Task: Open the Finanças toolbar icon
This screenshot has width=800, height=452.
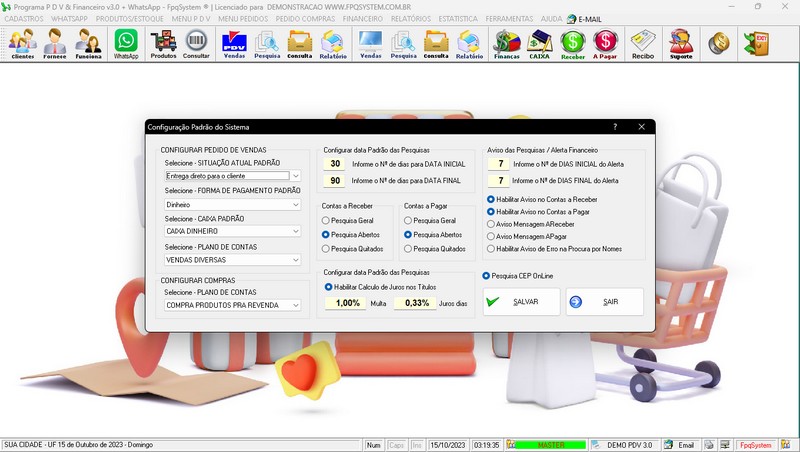Action: point(506,44)
